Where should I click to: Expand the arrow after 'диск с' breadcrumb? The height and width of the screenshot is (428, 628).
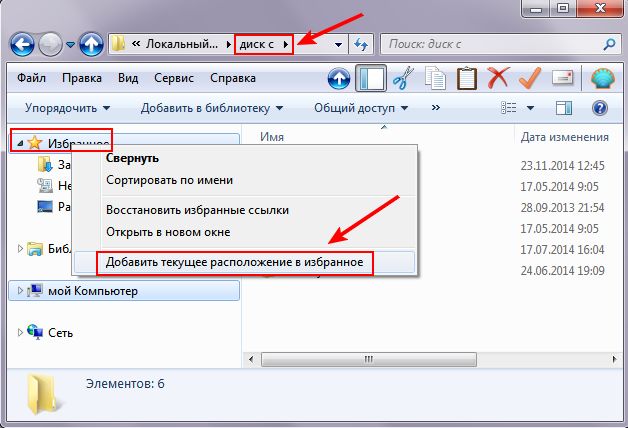(286, 44)
